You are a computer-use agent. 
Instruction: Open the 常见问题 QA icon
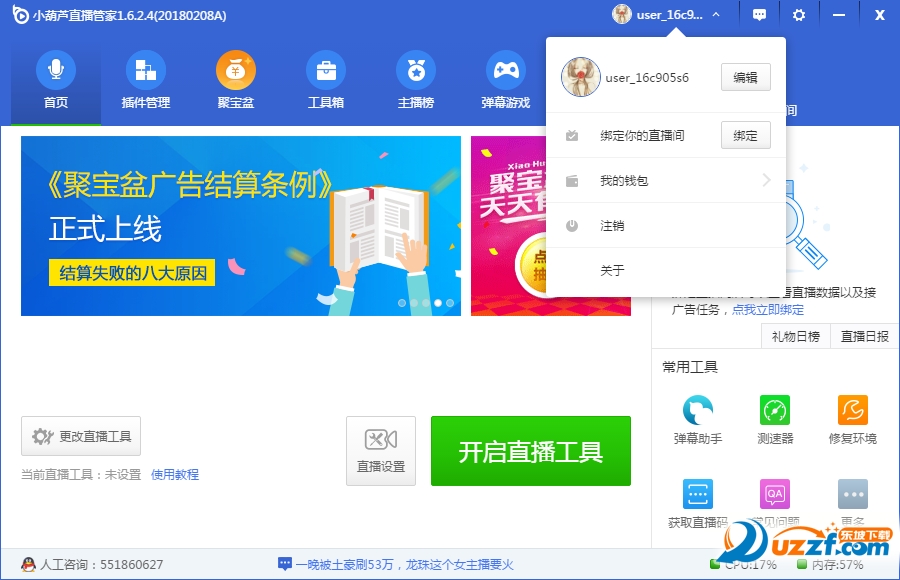tap(775, 493)
